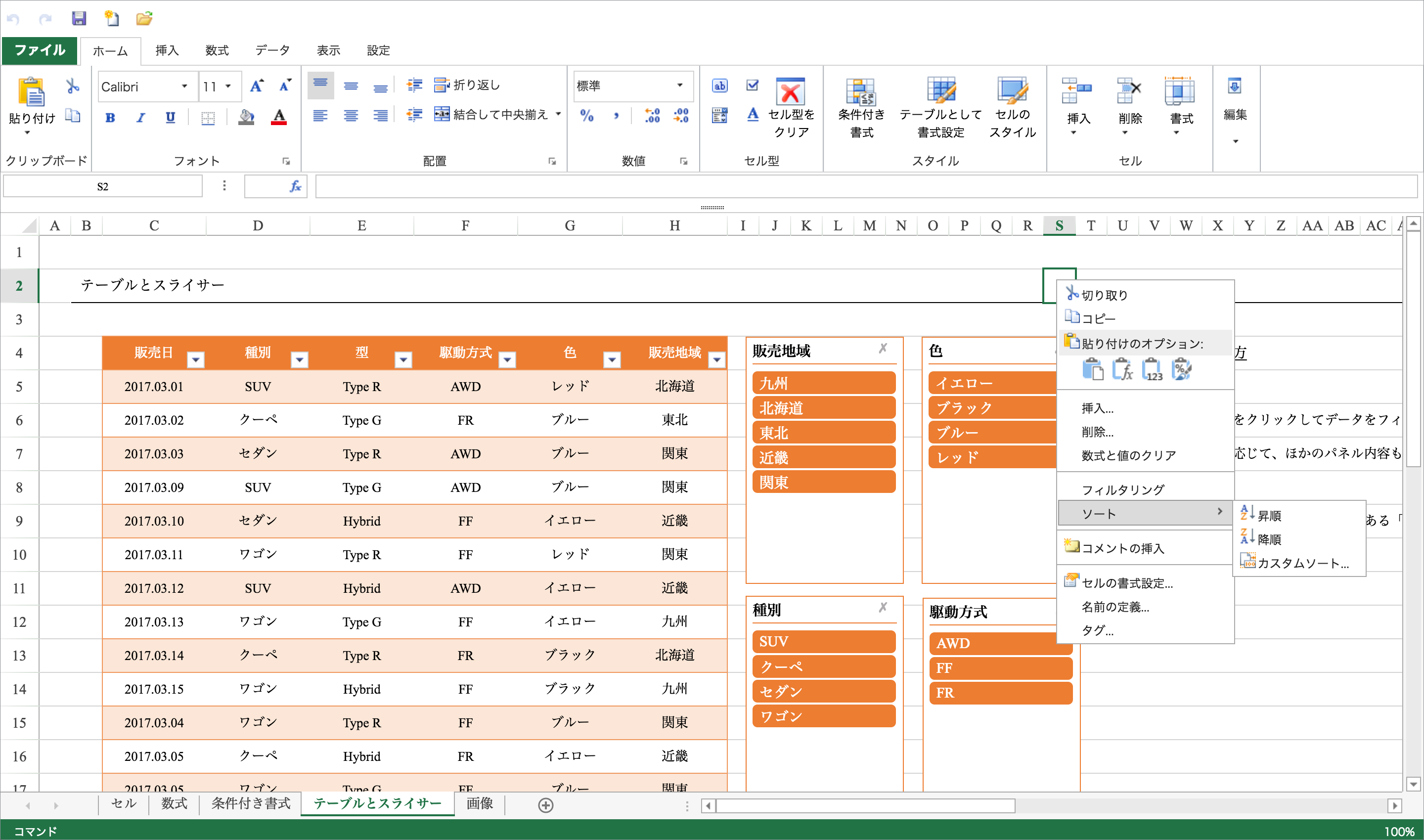Open filter dropdown on 駆動方式 column
Screen dimensions: 1424x840
coord(507,359)
